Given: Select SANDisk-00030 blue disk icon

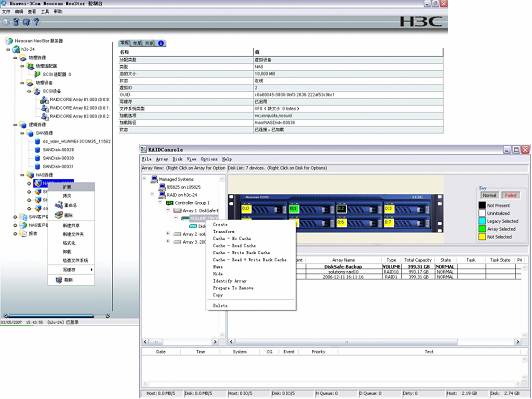Looking at the screenshot, I should [38, 158].
